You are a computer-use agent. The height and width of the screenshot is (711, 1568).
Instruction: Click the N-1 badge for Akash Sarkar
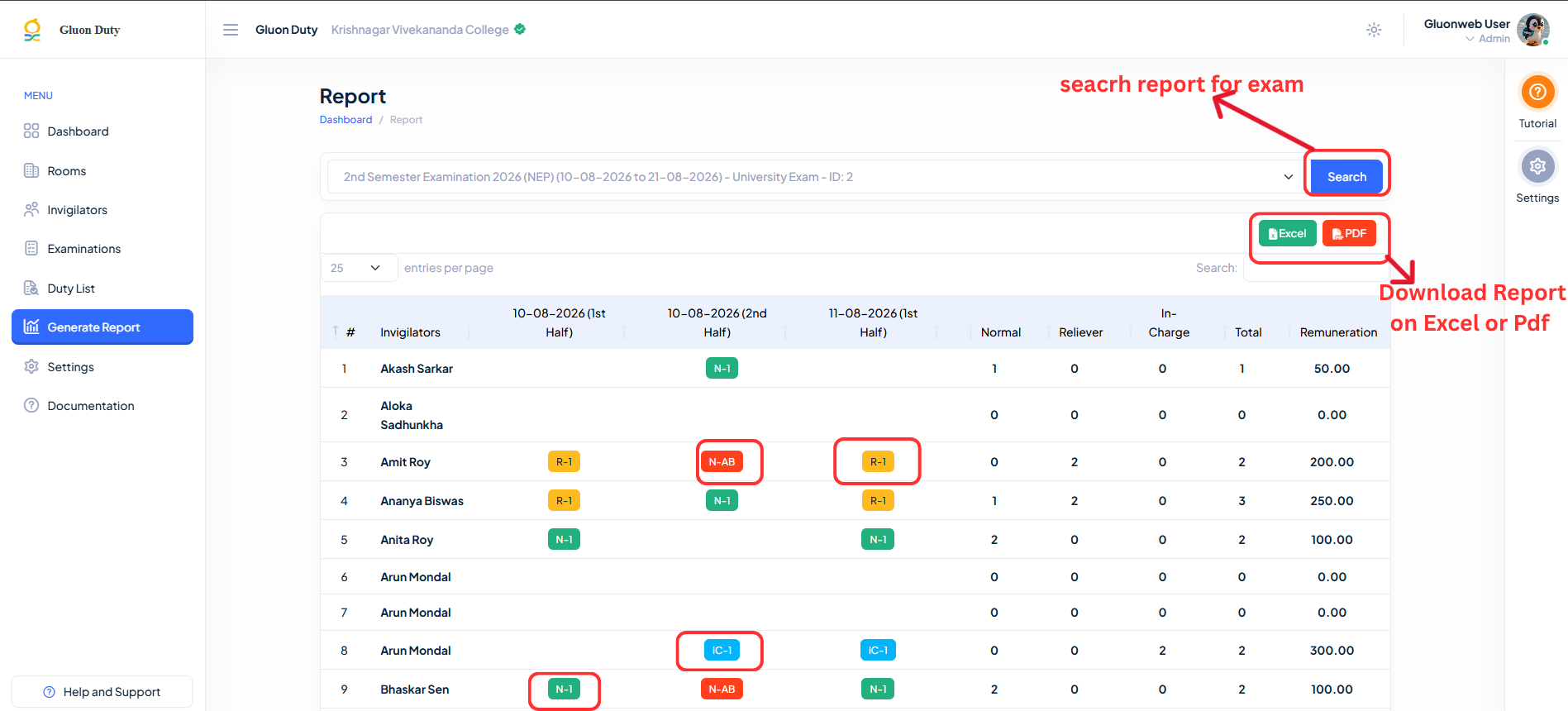coord(722,368)
